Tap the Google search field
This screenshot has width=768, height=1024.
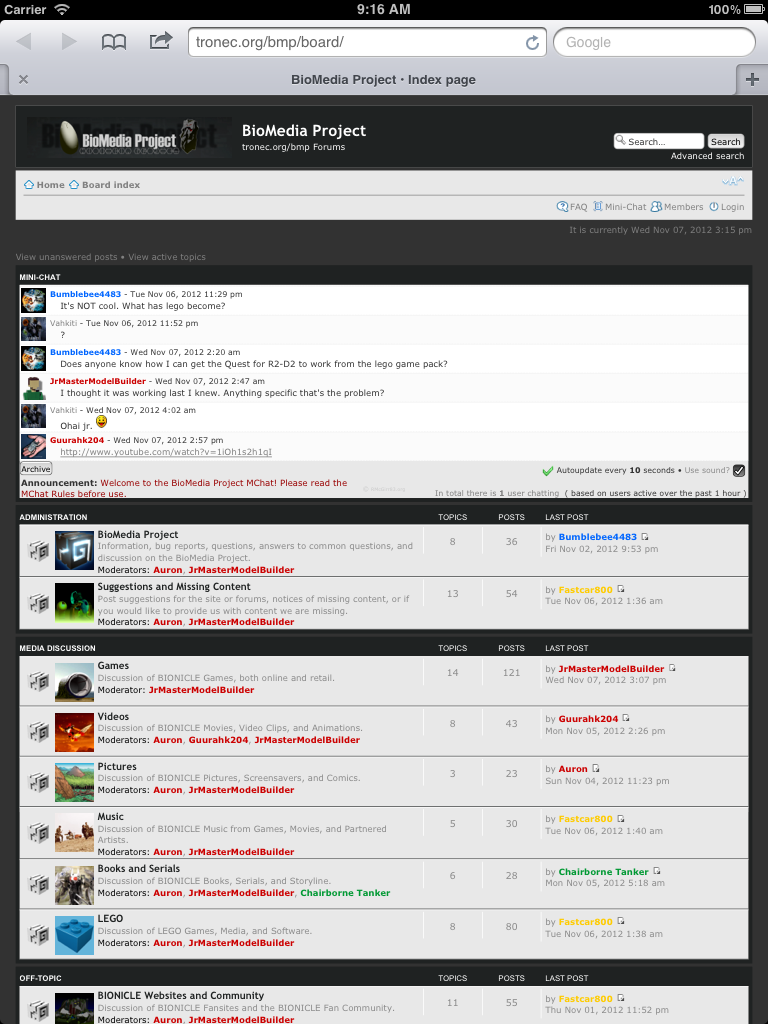point(654,42)
